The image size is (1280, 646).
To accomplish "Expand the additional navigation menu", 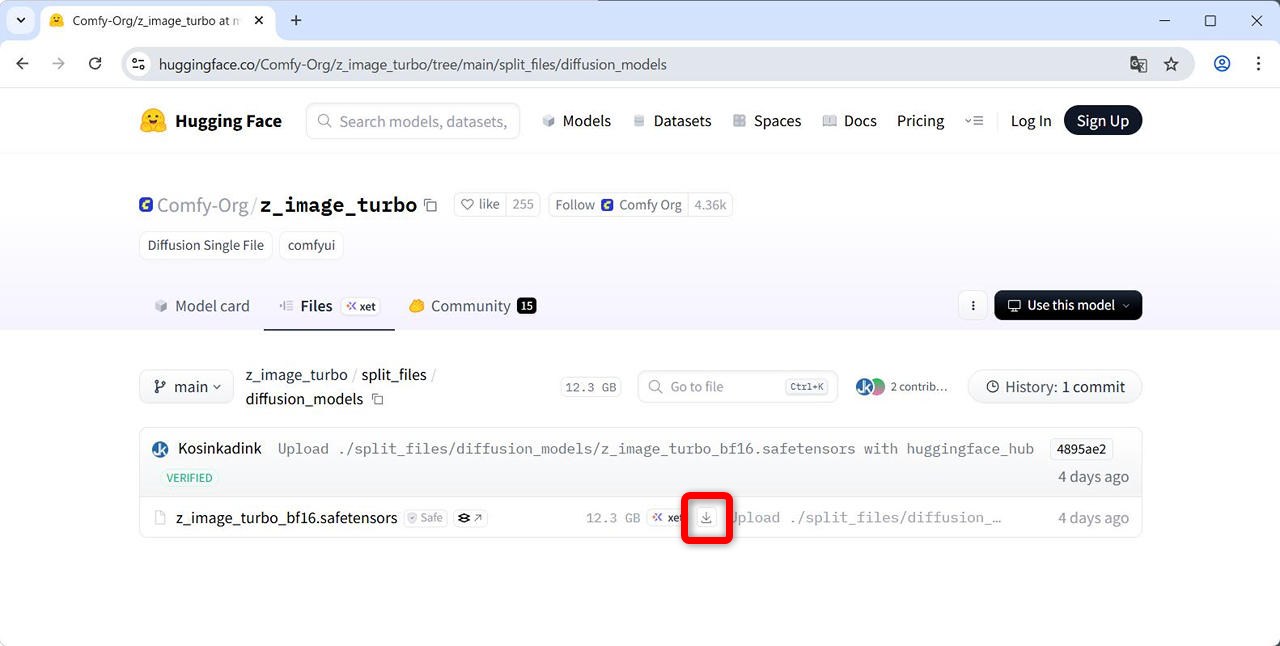I will tap(974, 121).
